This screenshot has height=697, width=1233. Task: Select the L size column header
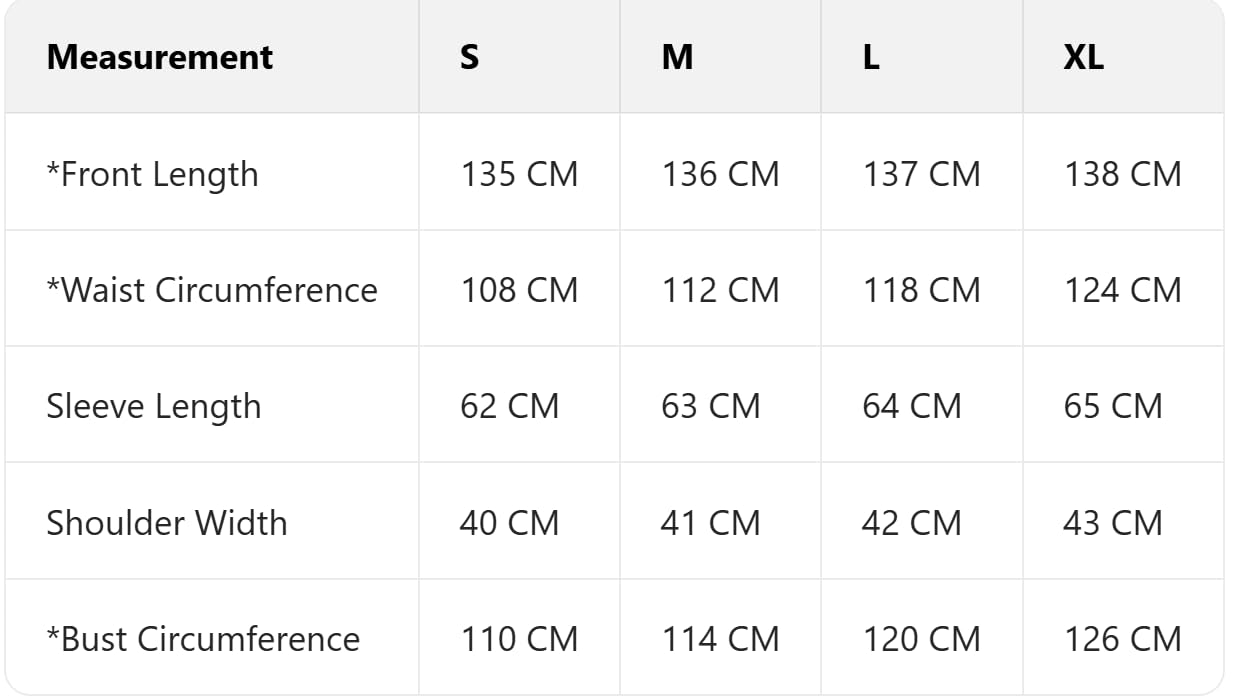pyautogui.click(x=871, y=57)
